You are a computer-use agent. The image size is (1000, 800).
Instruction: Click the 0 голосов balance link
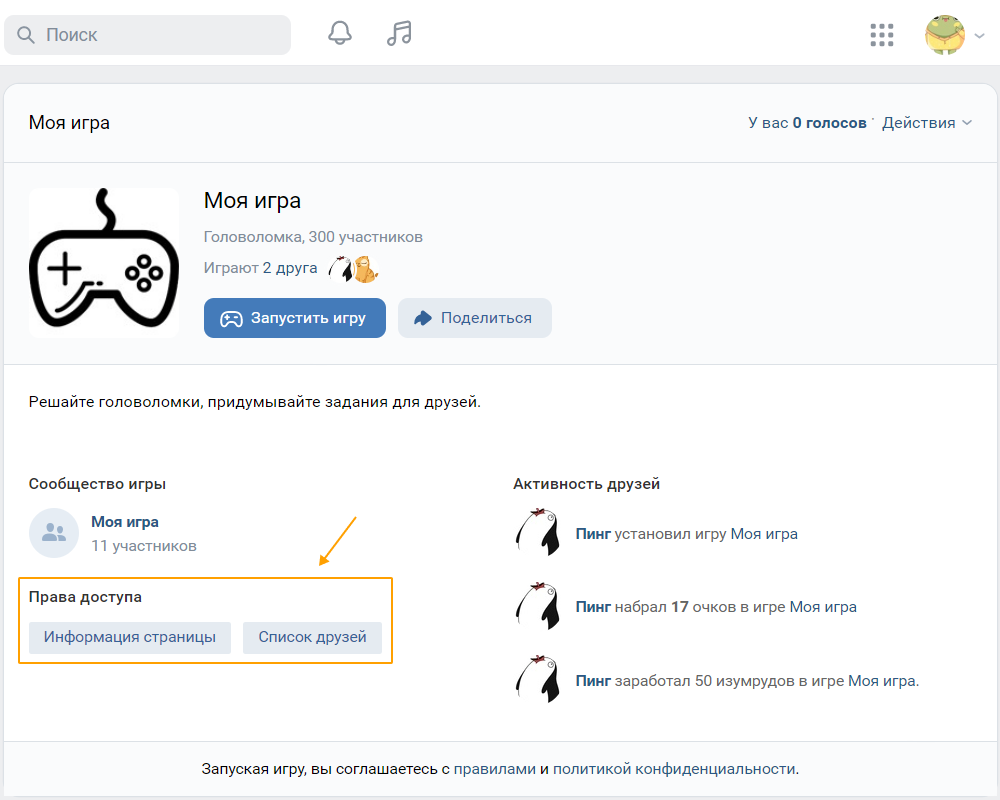829,122
